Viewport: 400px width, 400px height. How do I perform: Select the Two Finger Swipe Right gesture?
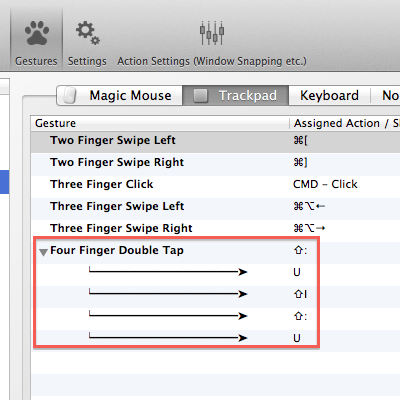pos(215,163)
